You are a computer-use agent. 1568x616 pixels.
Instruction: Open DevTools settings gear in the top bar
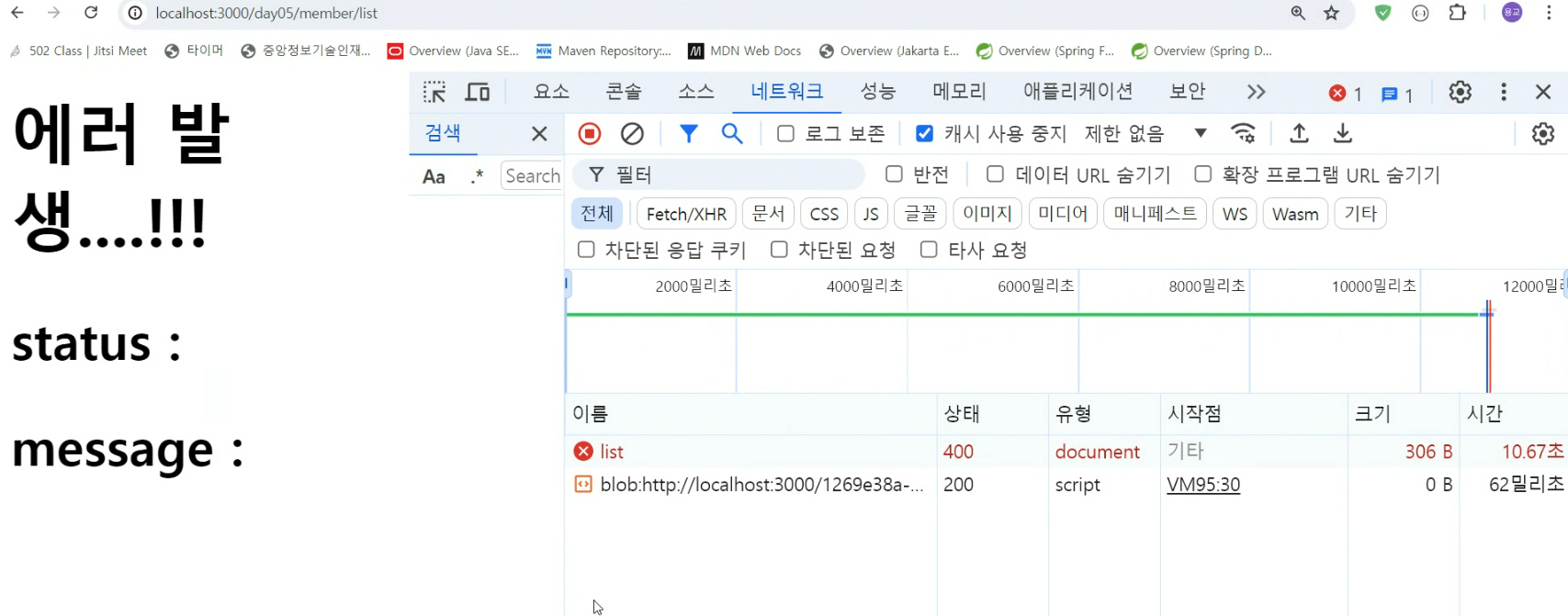coord(1460,92)
